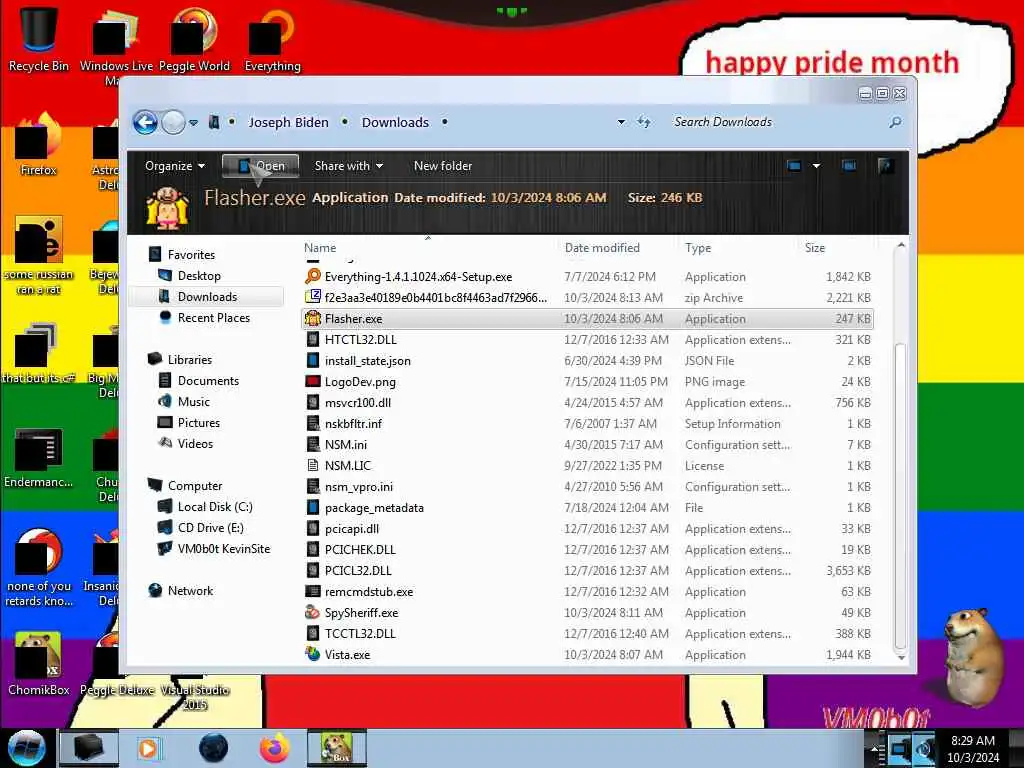
Task: Open the Share with menu
Action: 348,166
